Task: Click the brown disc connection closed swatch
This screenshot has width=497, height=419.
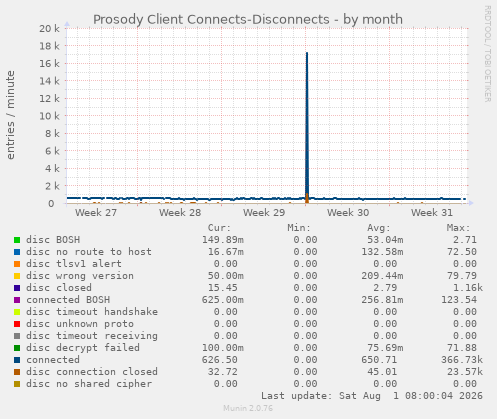Action: click(17, 372)
